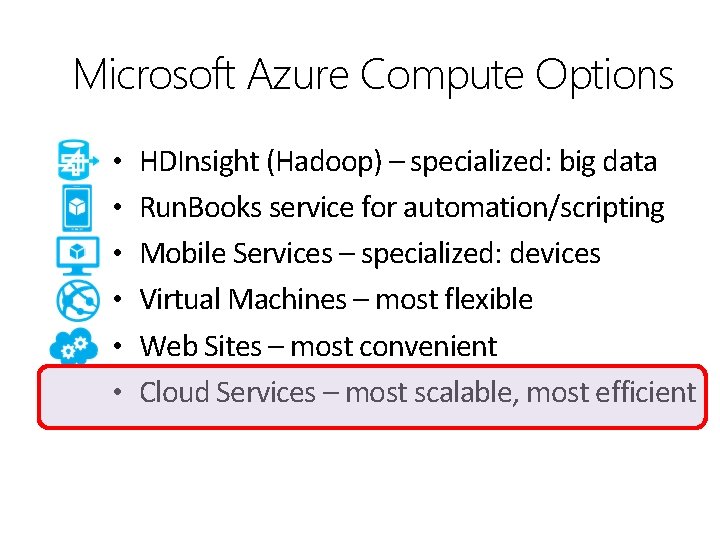Viewport: 720px width, 540px height.
Task: Select the bullet before Mobile Services
Action: coord(117,254)
